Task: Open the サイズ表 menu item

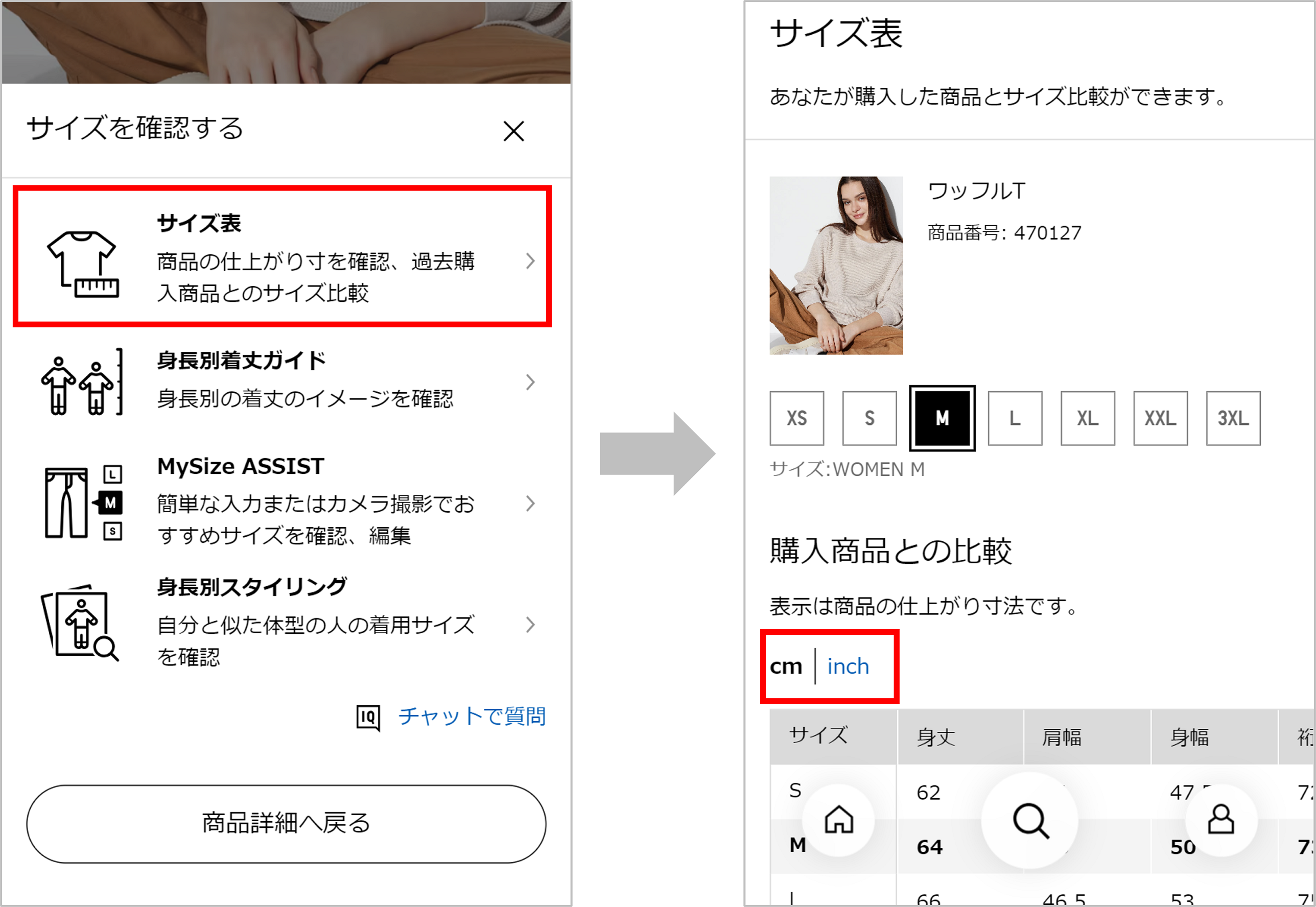Action: [282, 256]
